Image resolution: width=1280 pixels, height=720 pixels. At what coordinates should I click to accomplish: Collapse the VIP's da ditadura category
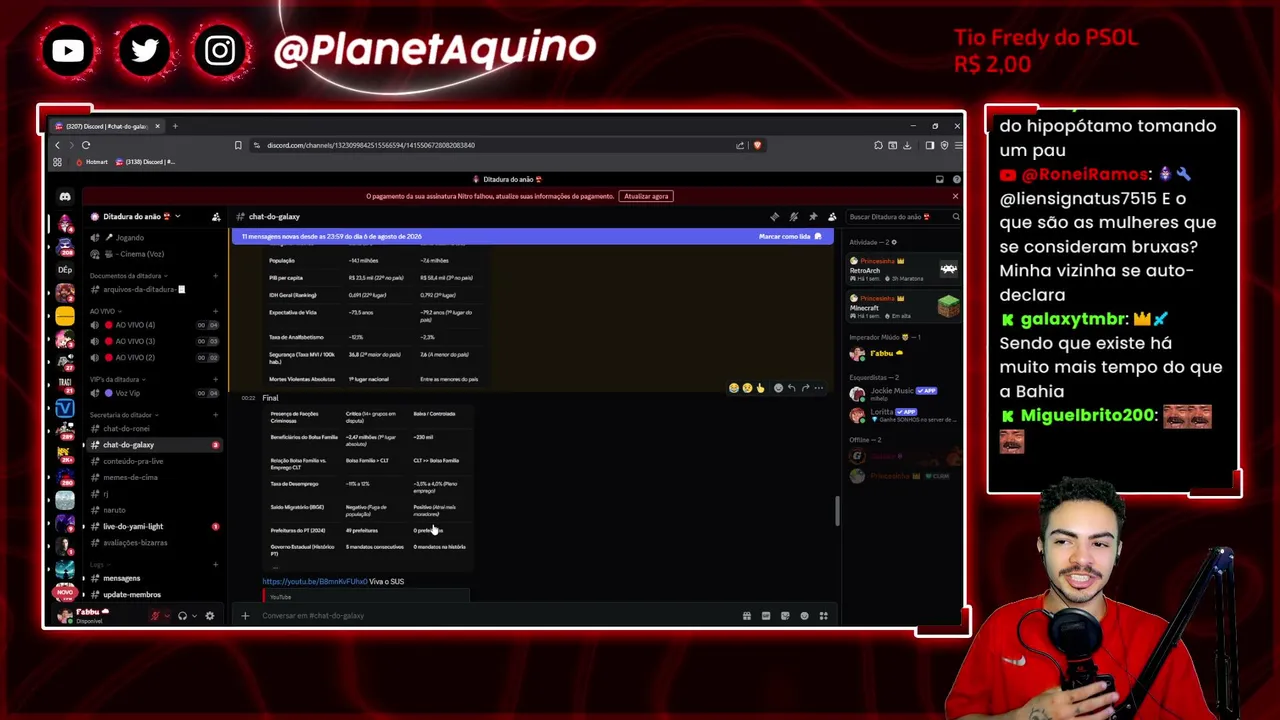point(117,379)
